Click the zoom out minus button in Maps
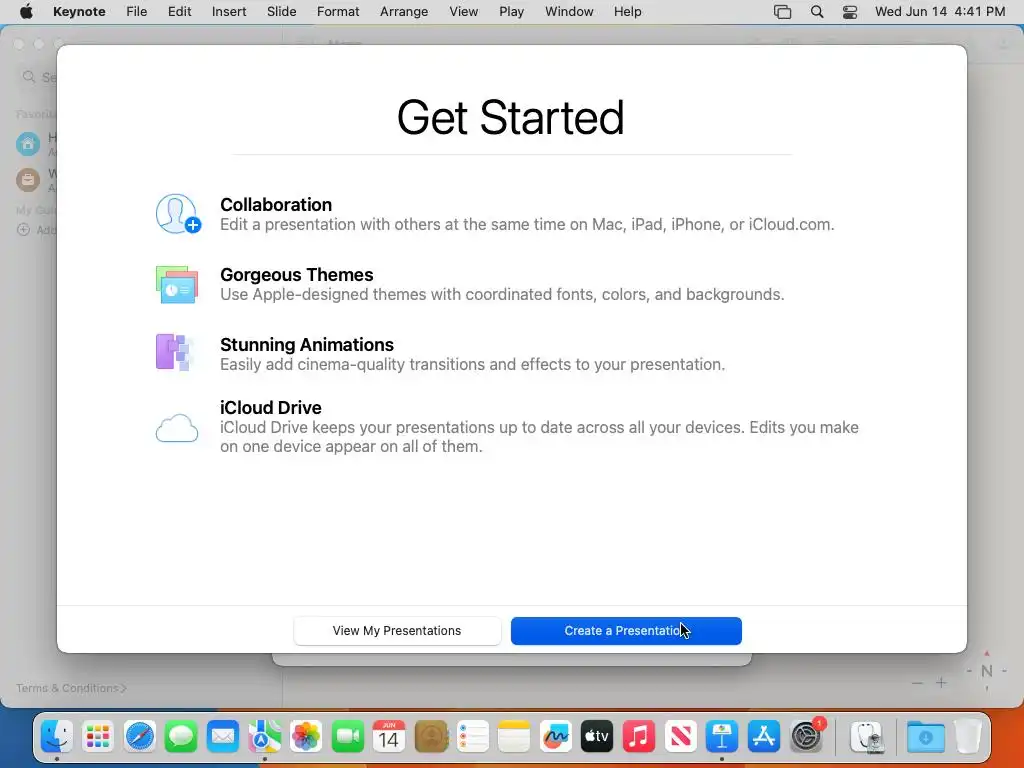 918,683
